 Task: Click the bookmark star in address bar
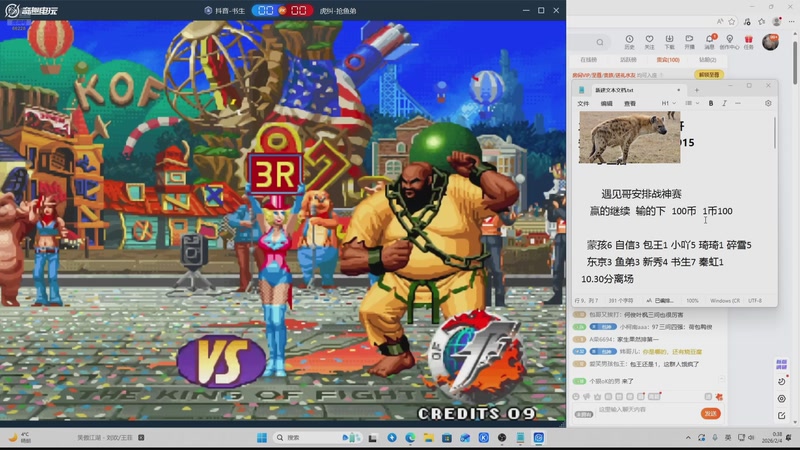(x=732, y=21)
